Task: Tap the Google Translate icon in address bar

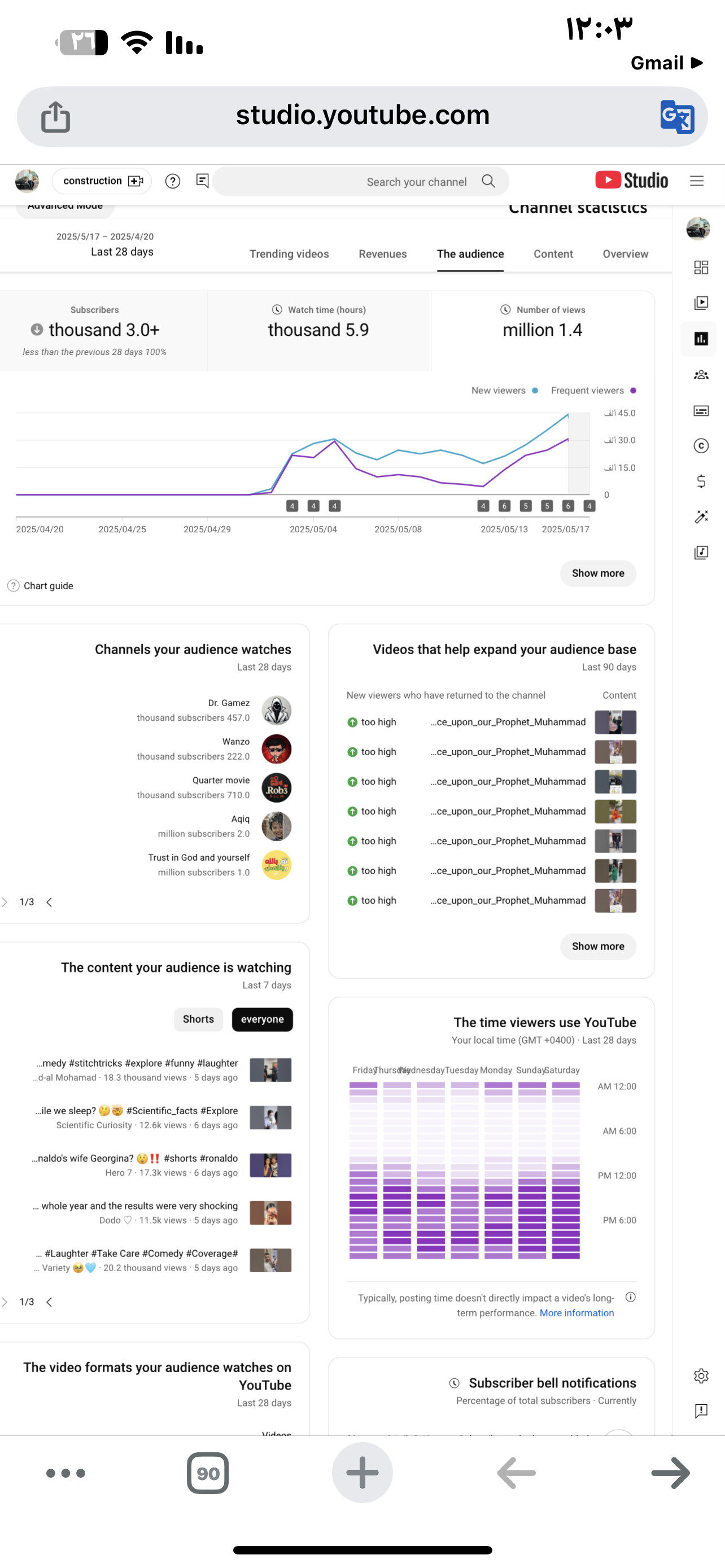Action: (x=677, y=116)
